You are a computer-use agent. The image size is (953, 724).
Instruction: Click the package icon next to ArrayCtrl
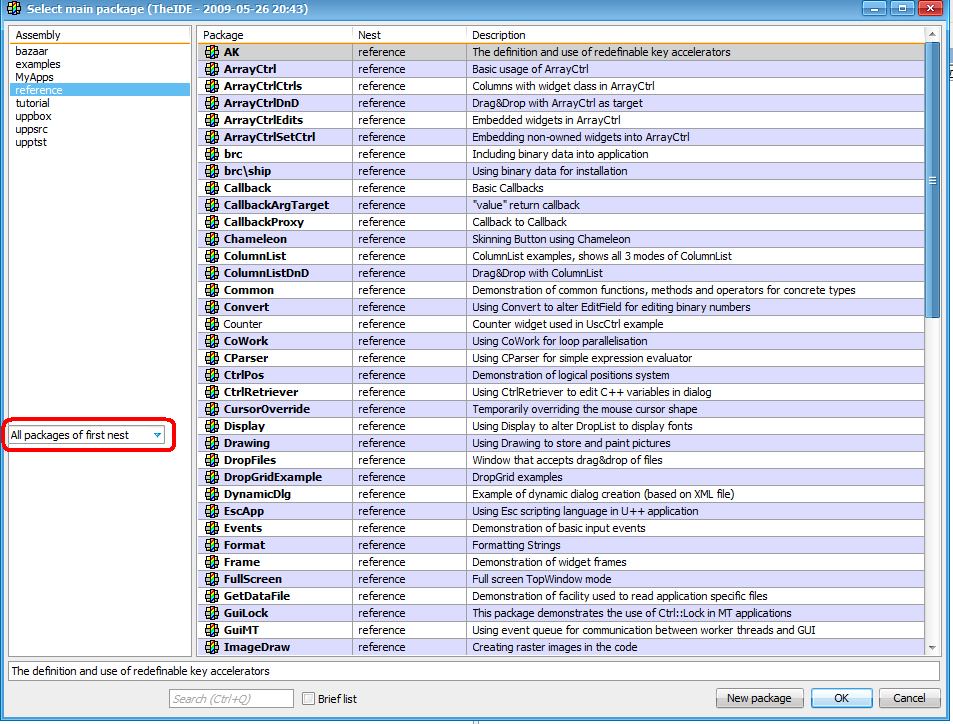pos(211,69)
